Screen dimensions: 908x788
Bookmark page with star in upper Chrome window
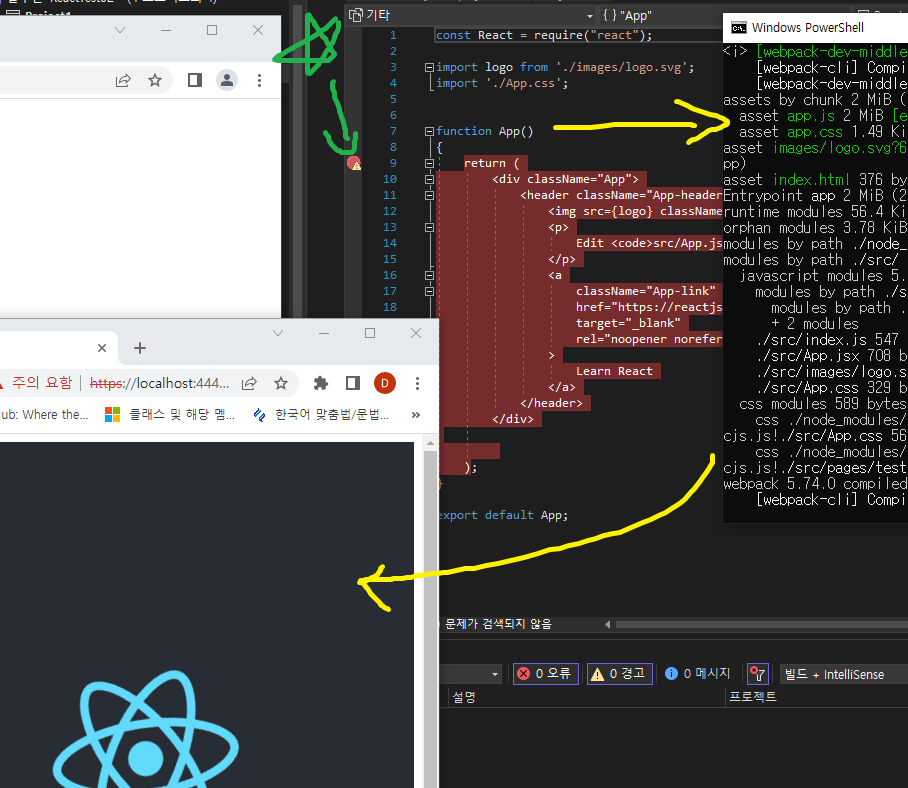(x=155, y=80)
